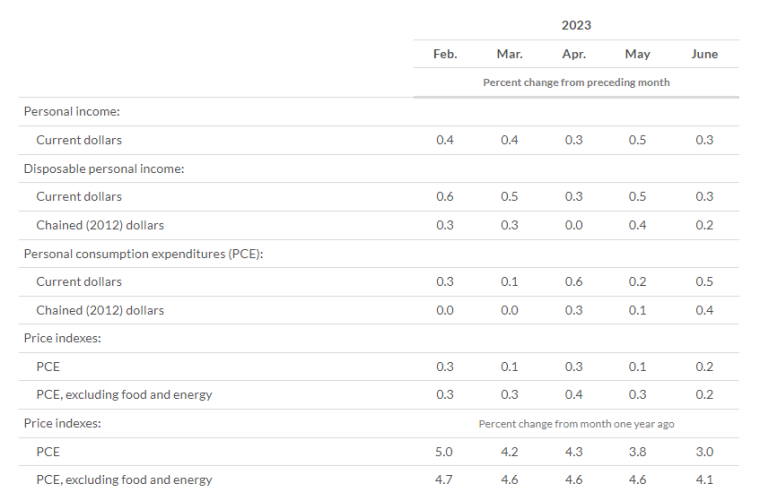This screenshot has height=501, width=760.
Task: Select the Feb. column header
Action: [445, 54]
